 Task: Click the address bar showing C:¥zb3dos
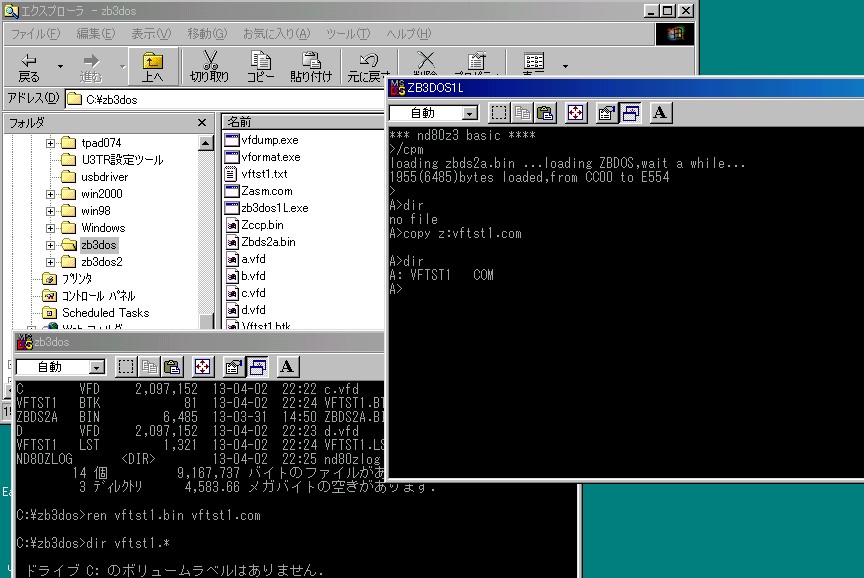click(225, 99)
